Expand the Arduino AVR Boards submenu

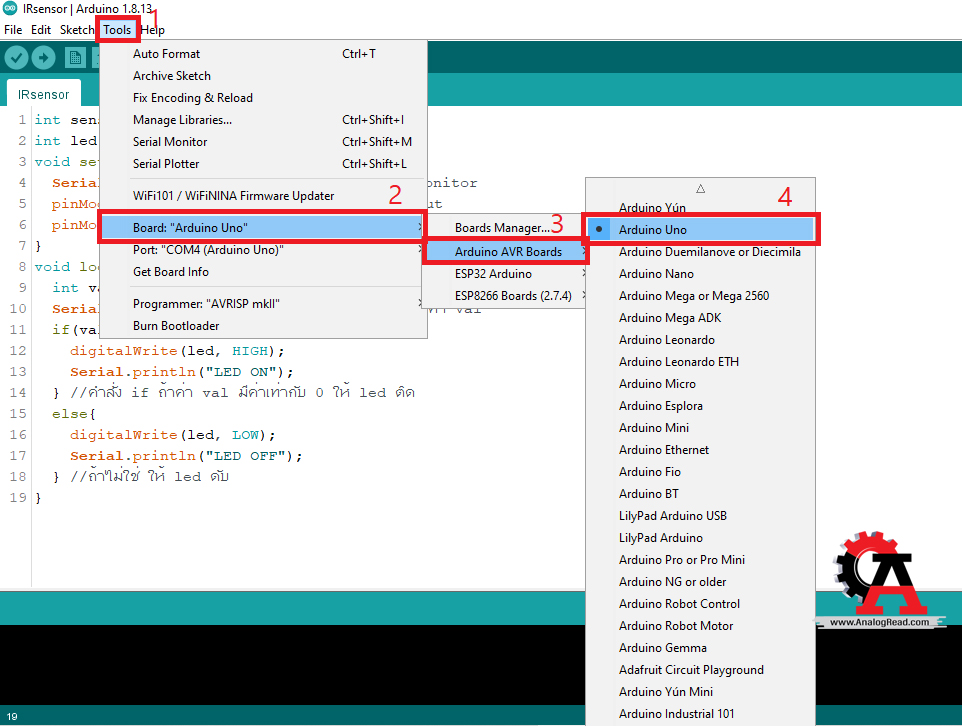coord(506,252)
